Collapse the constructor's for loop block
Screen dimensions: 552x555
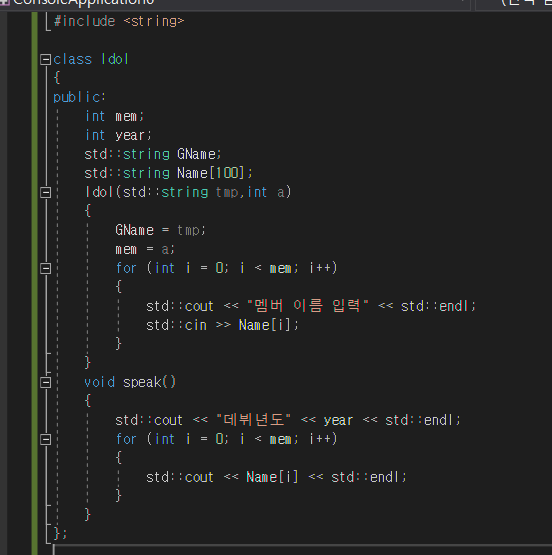point(45,268)
